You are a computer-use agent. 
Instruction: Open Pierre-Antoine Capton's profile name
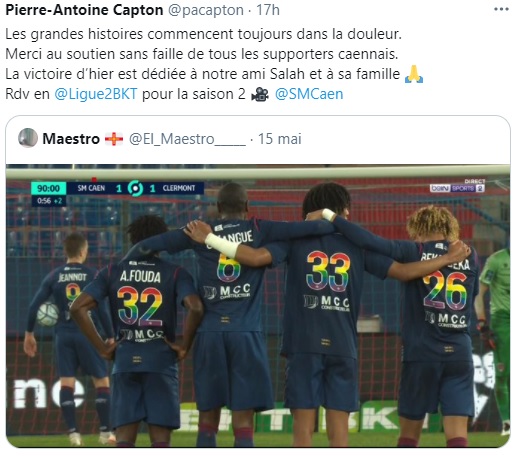(84, 10)
